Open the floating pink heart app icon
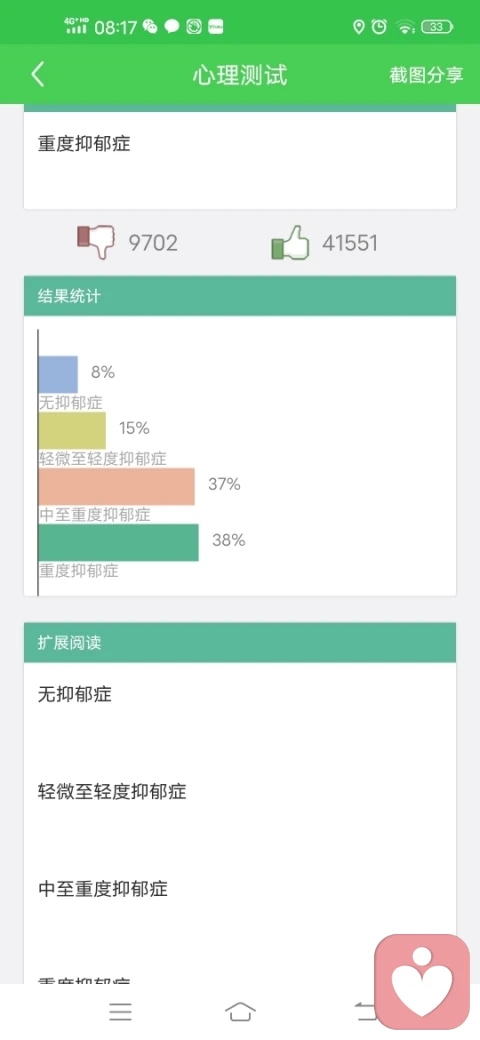The height and width of the screenshot is (1040, 480). 422,982
